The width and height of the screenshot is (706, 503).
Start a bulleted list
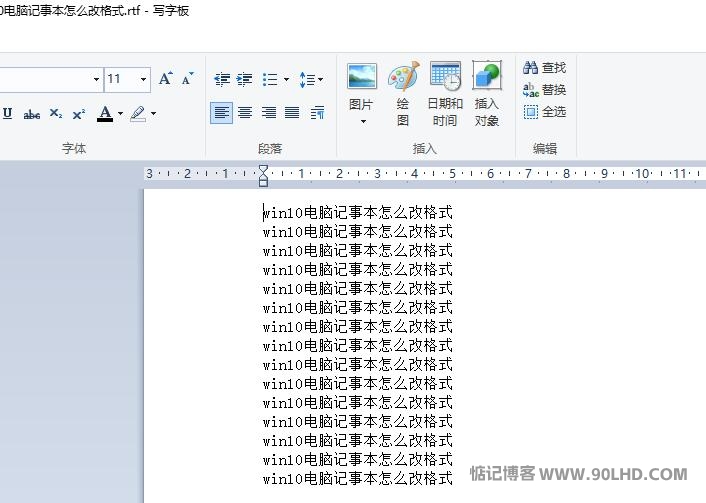coord(270,79)
